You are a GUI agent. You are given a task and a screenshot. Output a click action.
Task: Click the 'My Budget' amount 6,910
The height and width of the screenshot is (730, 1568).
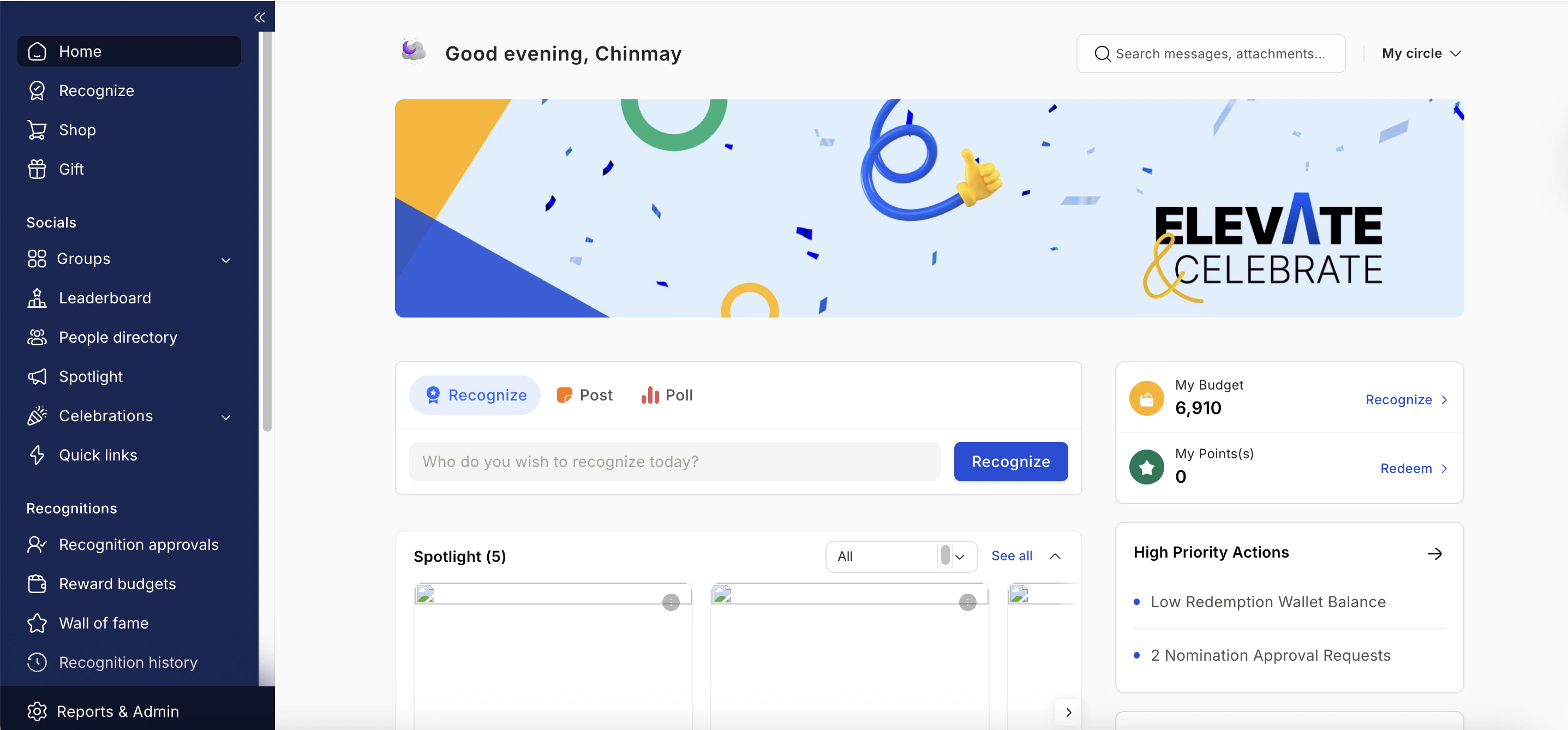point(1198,408)
